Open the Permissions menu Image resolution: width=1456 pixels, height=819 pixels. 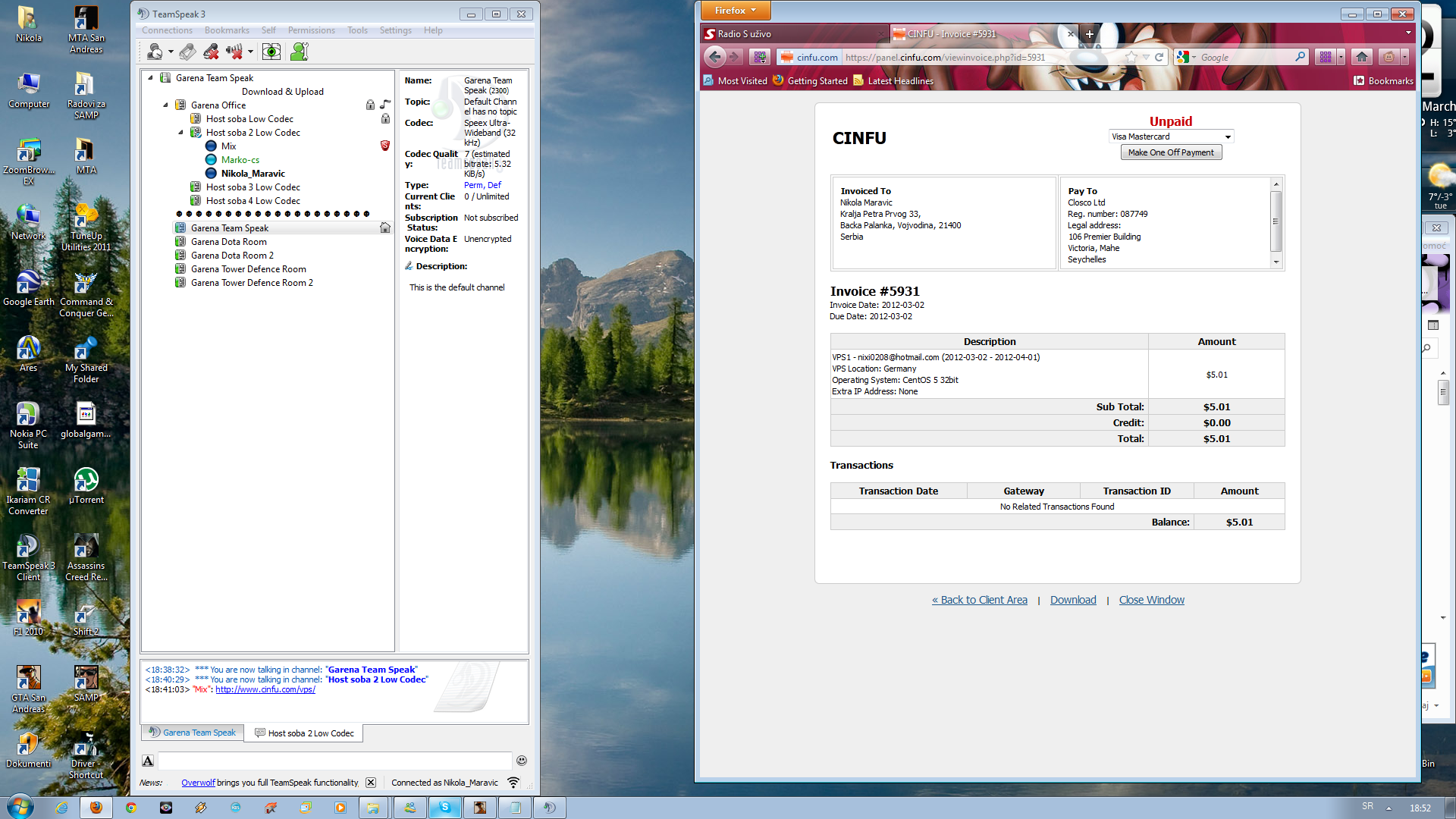(x=311, y=30)
